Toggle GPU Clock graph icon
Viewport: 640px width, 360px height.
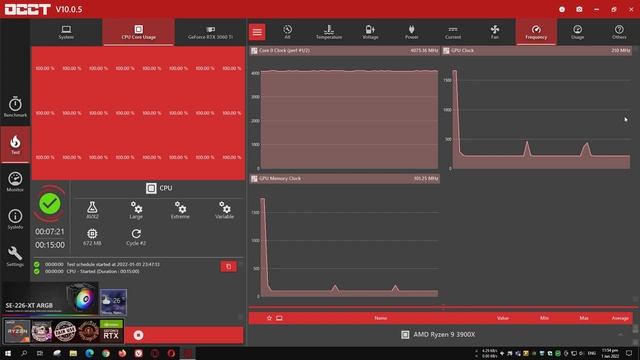[x=446, y=51]
